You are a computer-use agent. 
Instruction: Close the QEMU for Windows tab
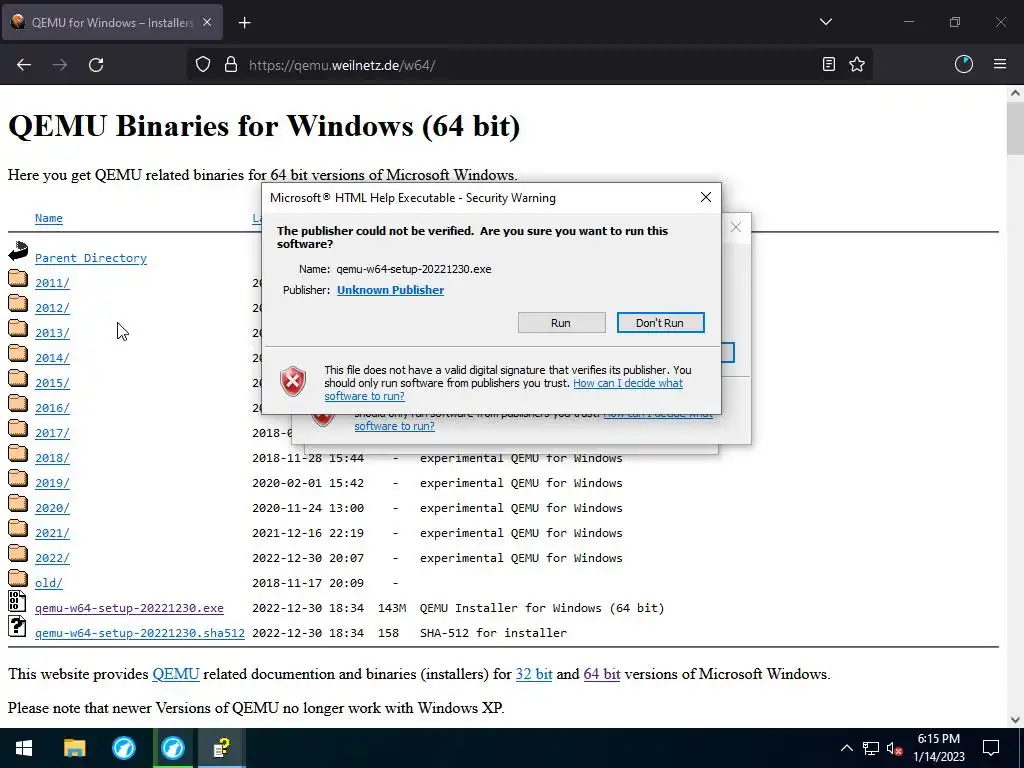tap(207, 22)
